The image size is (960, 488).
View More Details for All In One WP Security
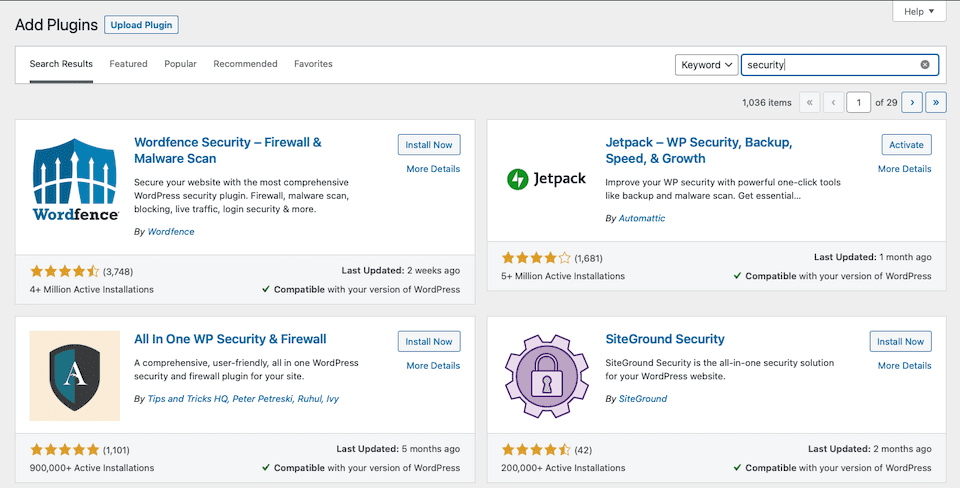(x=433, y=366)
